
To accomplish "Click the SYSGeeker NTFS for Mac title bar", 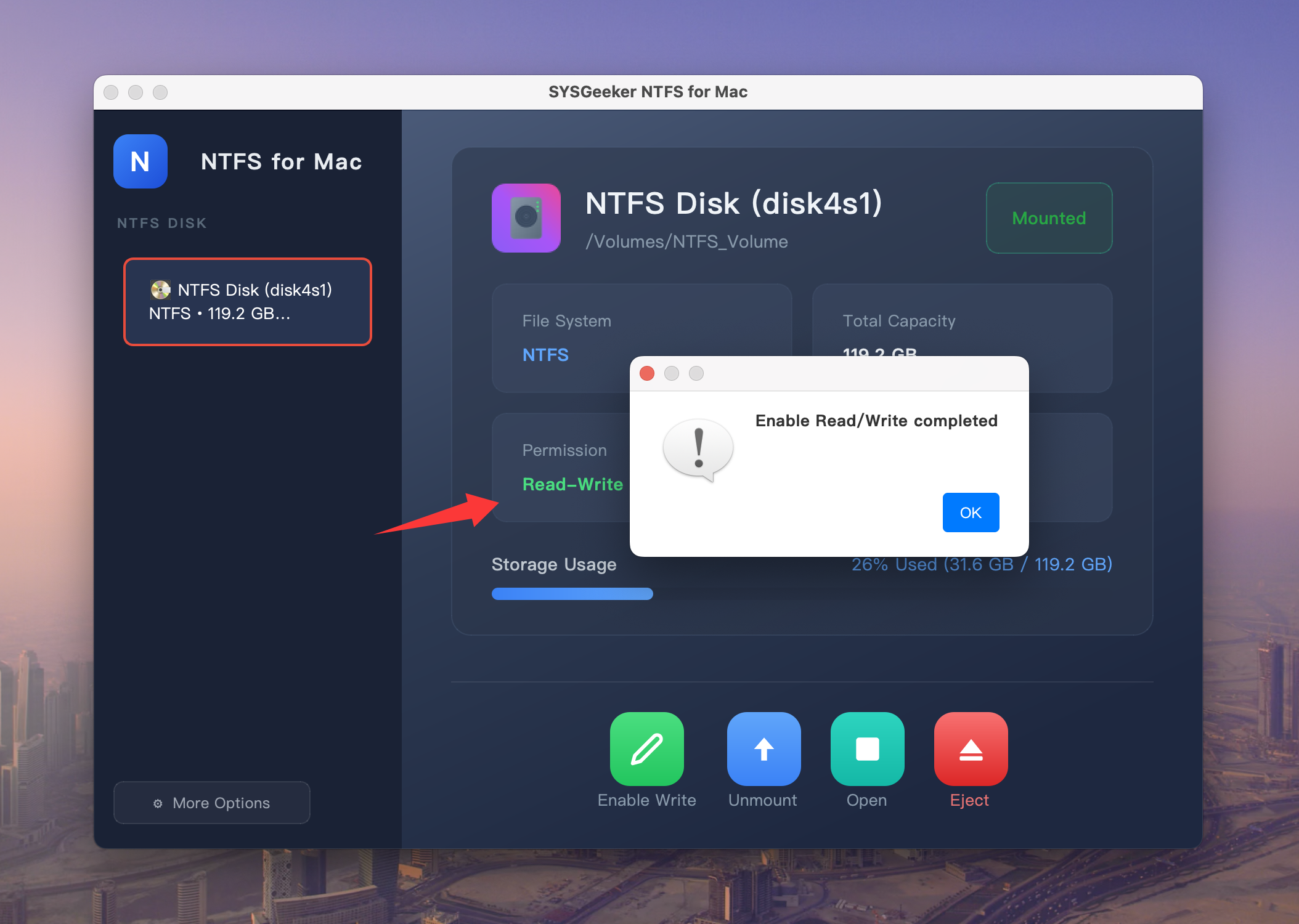I will pos(648,91).
